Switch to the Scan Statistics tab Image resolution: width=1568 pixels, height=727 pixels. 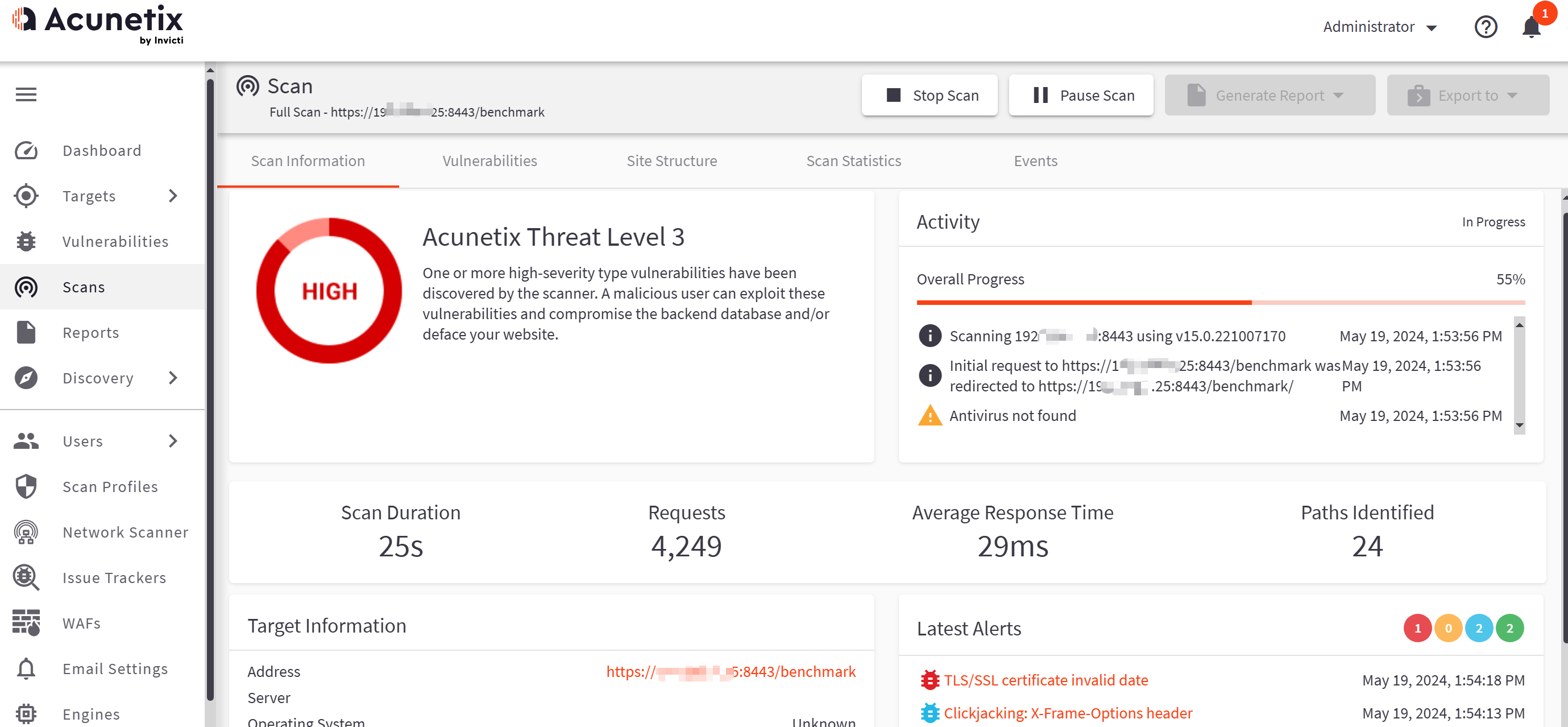853,161
